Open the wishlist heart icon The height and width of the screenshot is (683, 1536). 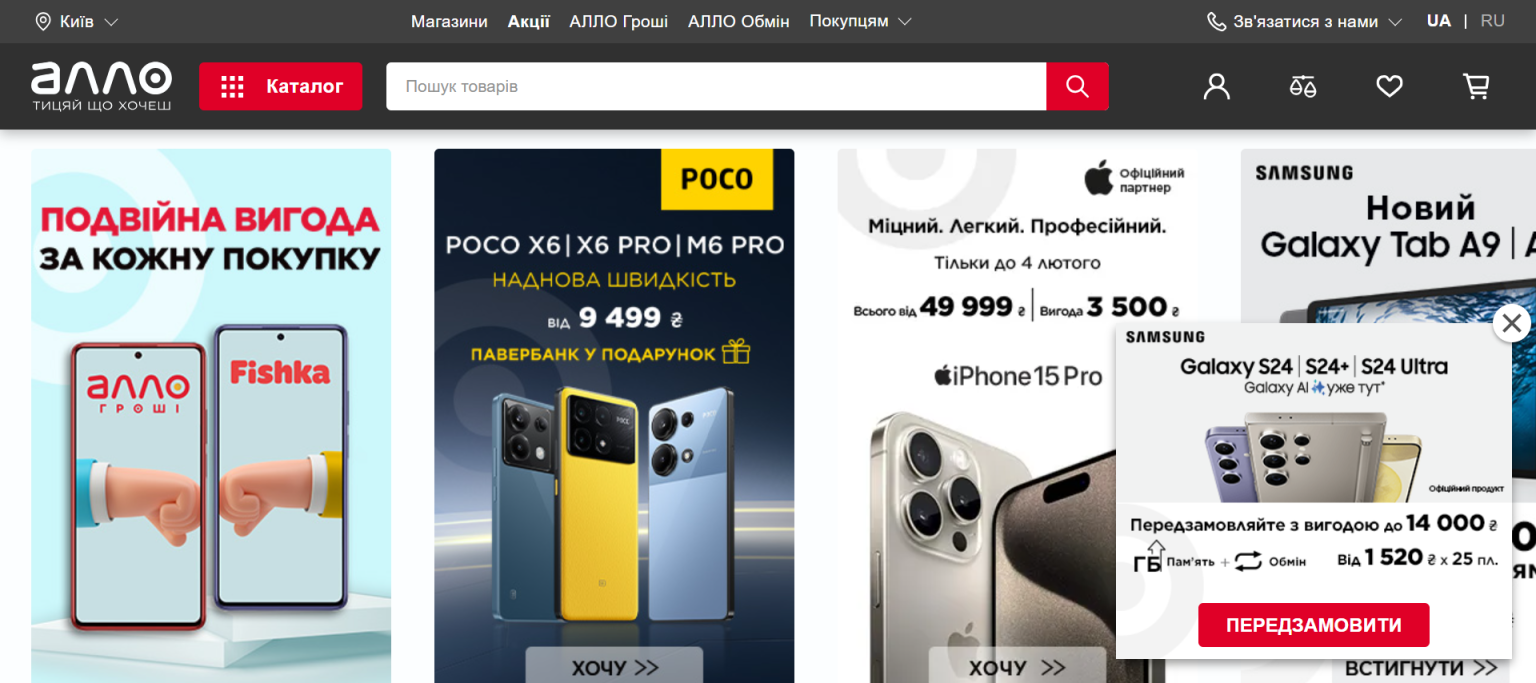pos(1389,87)
